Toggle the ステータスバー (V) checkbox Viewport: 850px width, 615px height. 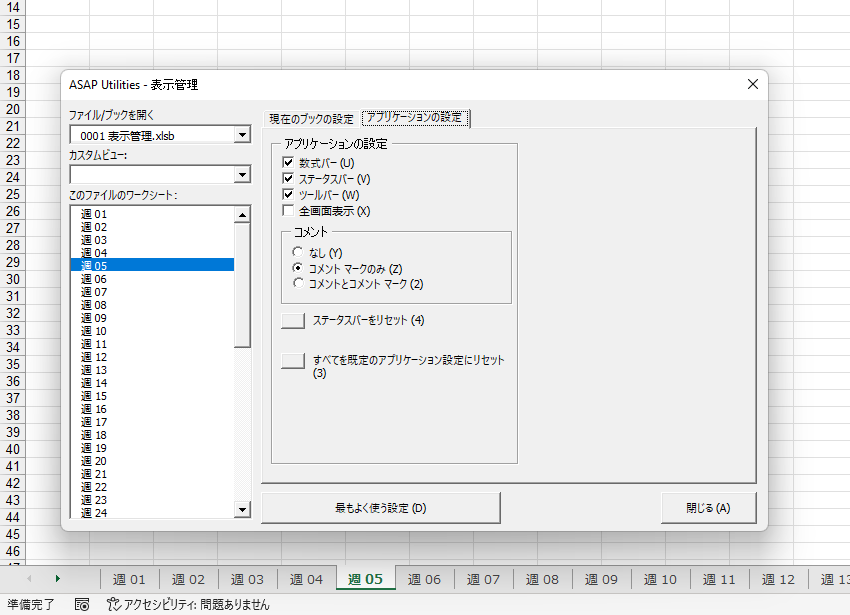(x=288, y=178)
